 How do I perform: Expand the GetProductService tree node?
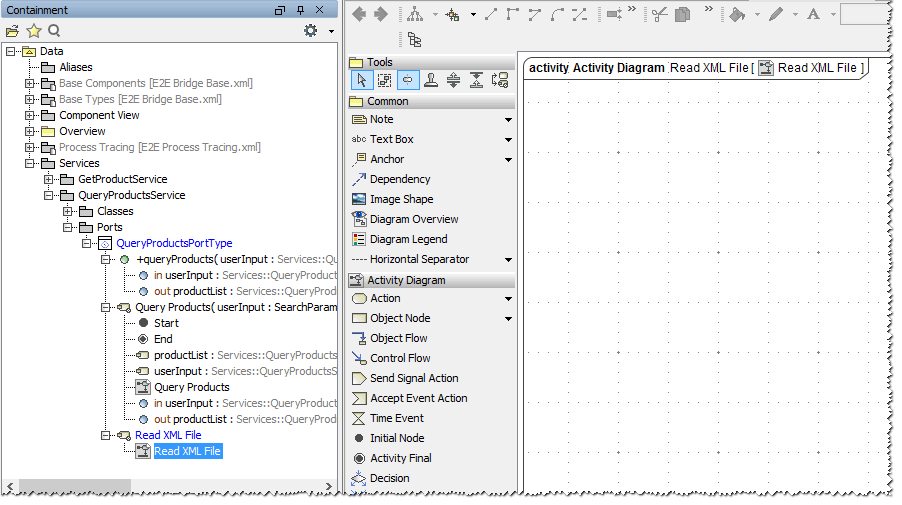pyautogui.click(x=49, y=179)
